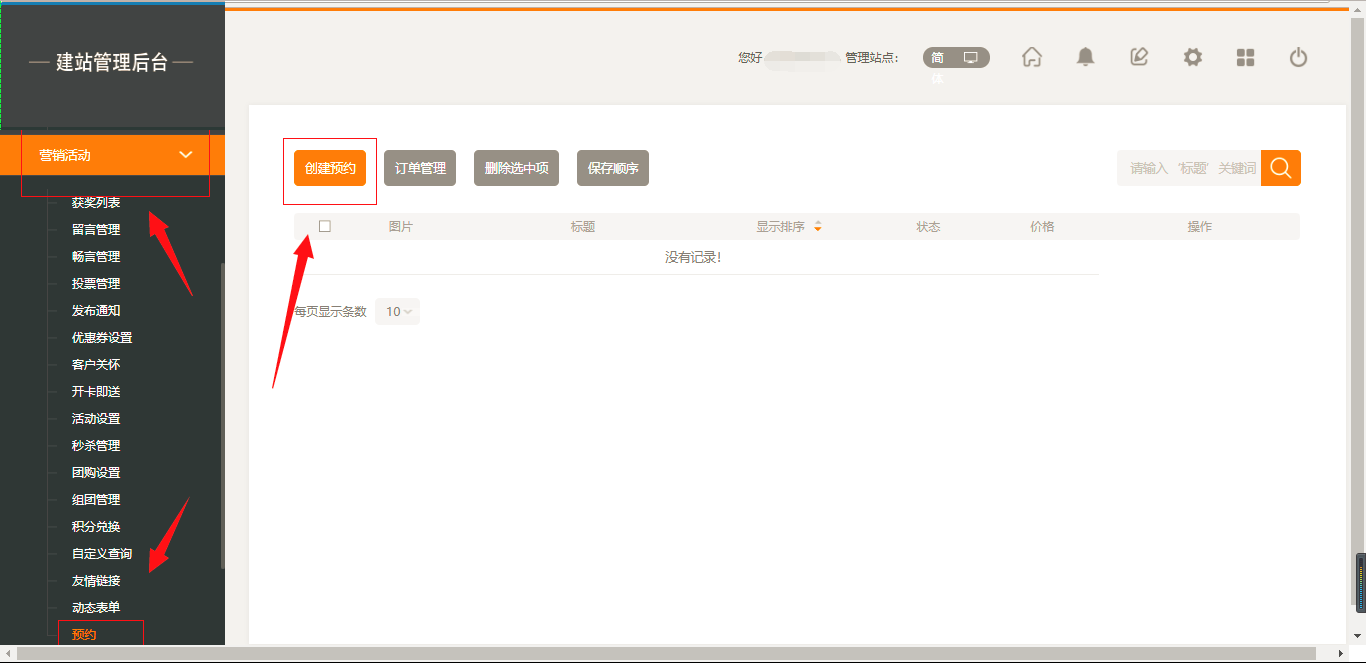Select 预约 in the sidebar menu
Viewport: 1366px width, 663px height.
pos(85,634)
